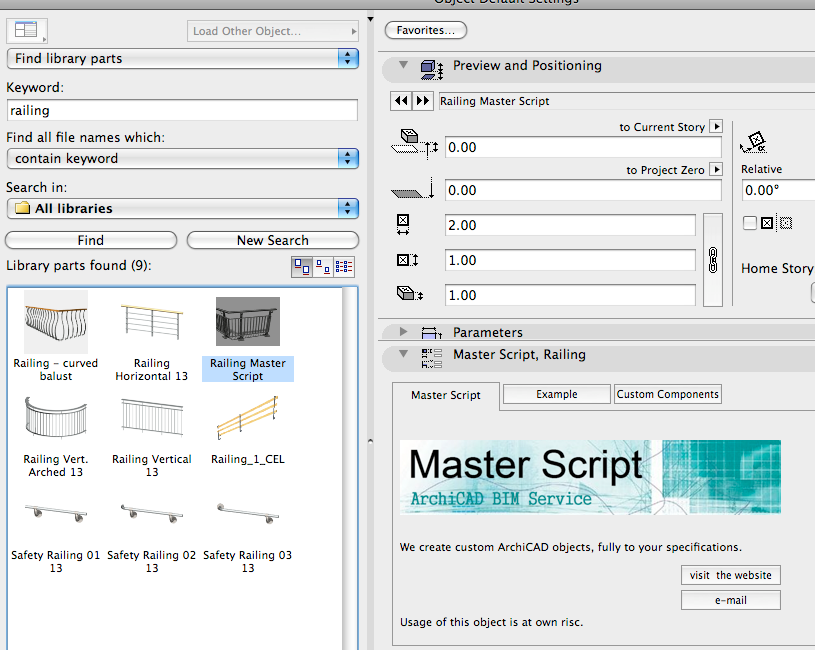Switch to the Example tab
Viewport: 815px width, 650px height.
tap(556, 395)
